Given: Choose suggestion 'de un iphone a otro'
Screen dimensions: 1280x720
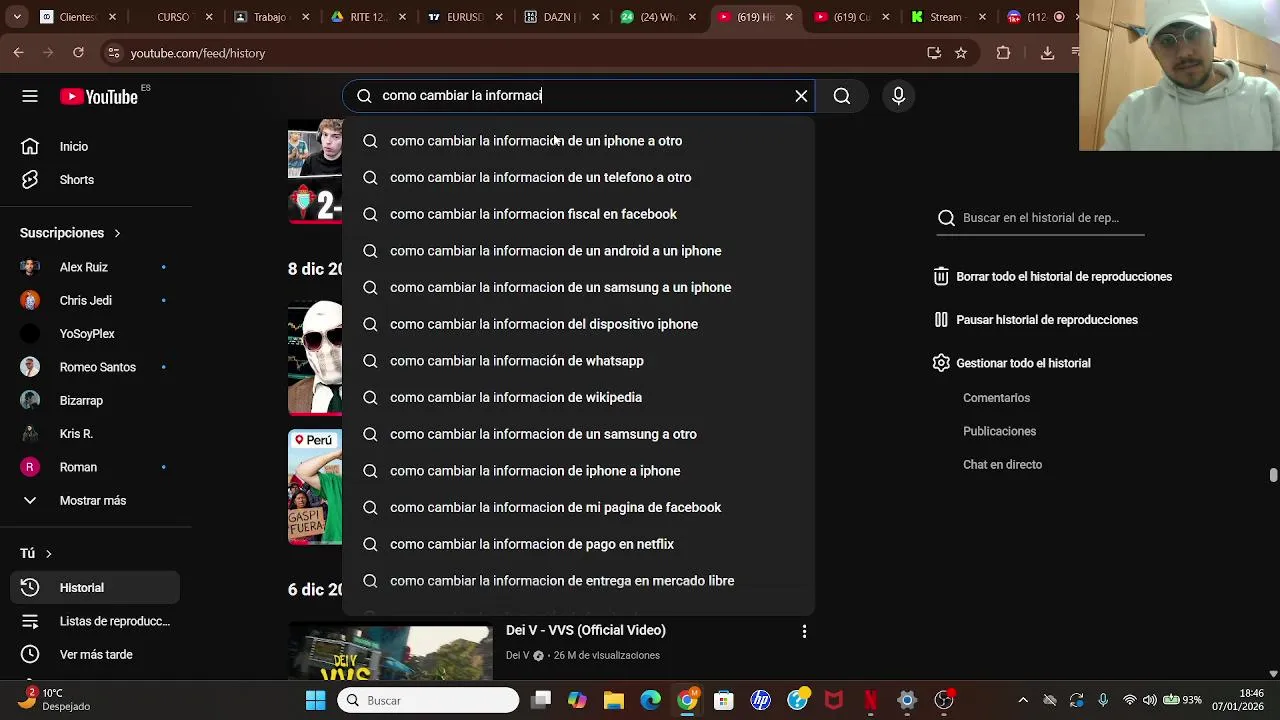Looking at the screenshot, I should coord(579,141).
